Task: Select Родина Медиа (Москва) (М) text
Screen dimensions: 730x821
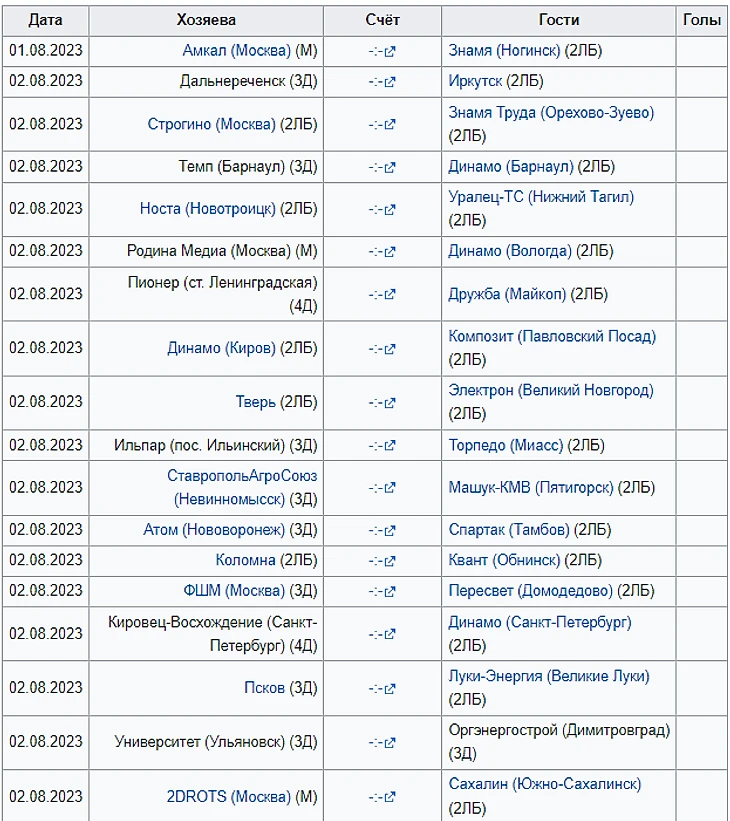Action: [223, 251]
